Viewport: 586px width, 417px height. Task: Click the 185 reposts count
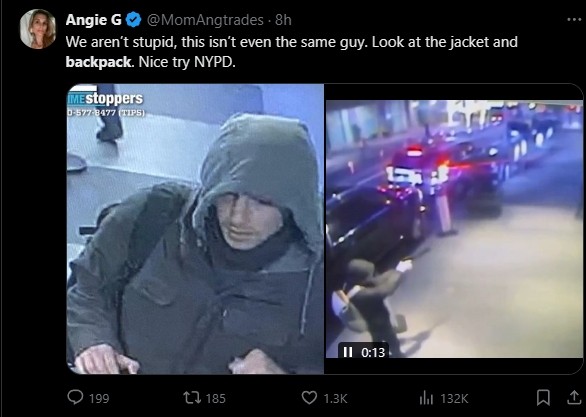(215, 398)
